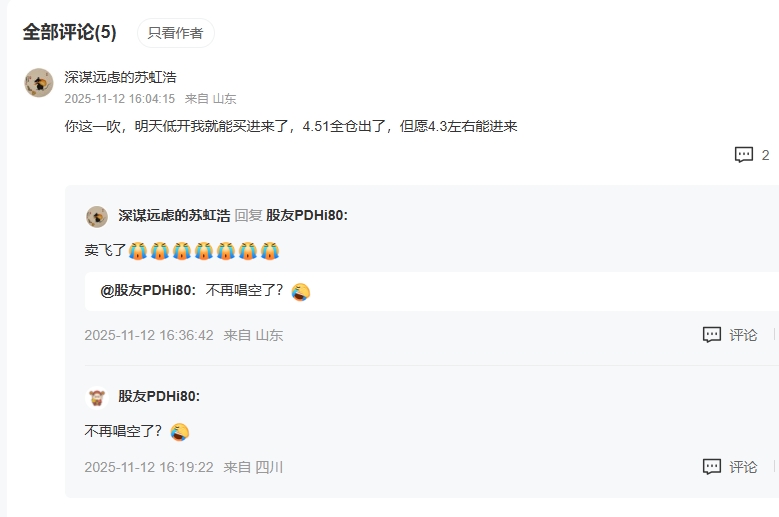The width and height of the screenshot is (779, 517).
Task: Click avatar of 深谋远虑的苏虹浩 on top comment
Action: (39, 82)
